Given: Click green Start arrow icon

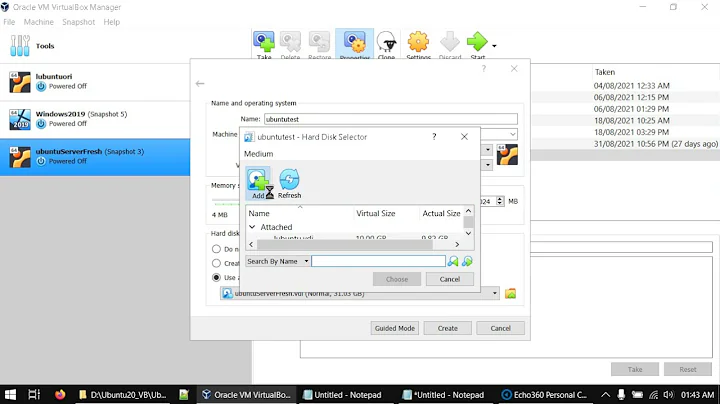Looking at the screenshot, I should 478,42.
